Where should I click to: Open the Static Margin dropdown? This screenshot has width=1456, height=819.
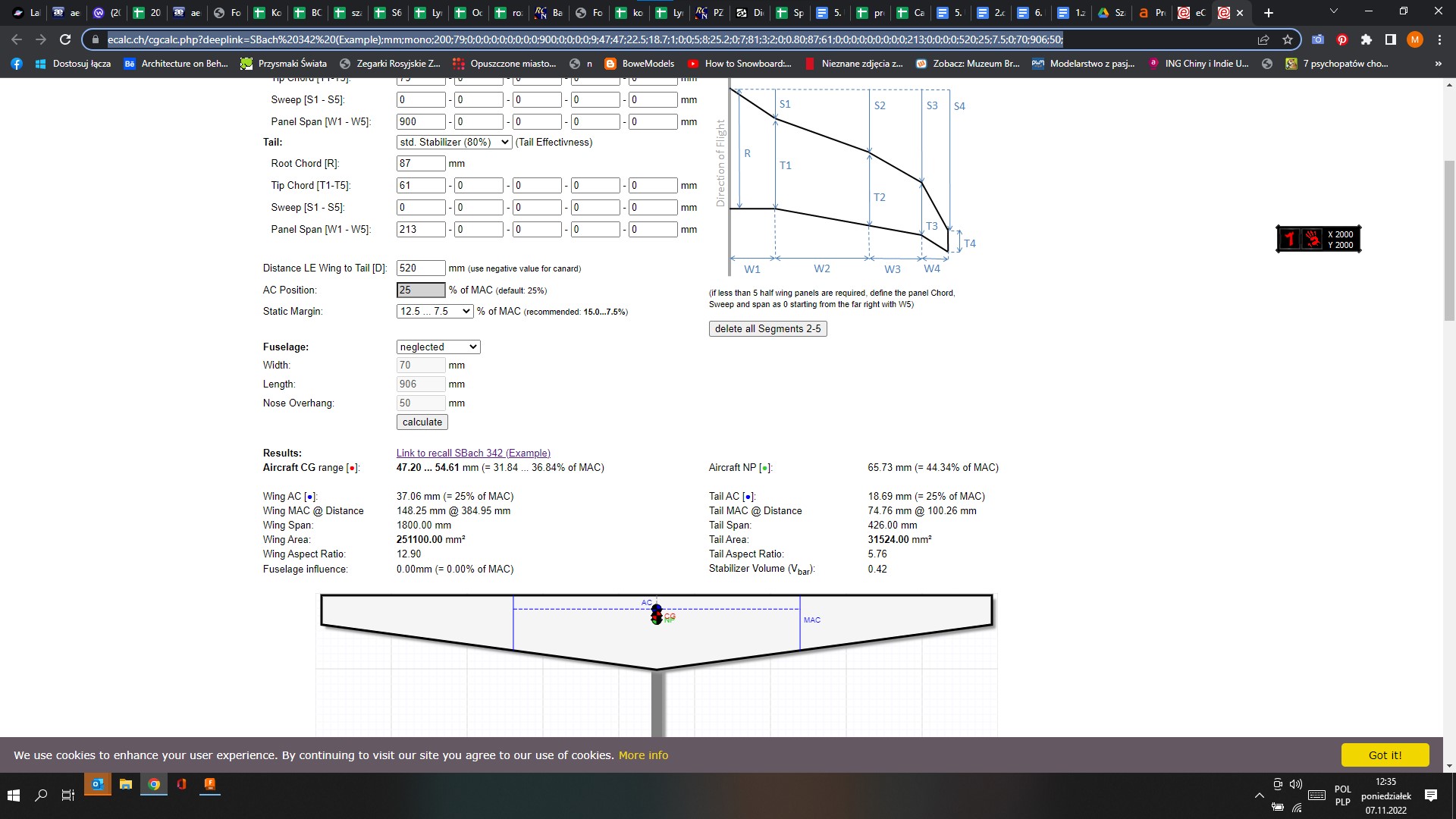(435, 311)
